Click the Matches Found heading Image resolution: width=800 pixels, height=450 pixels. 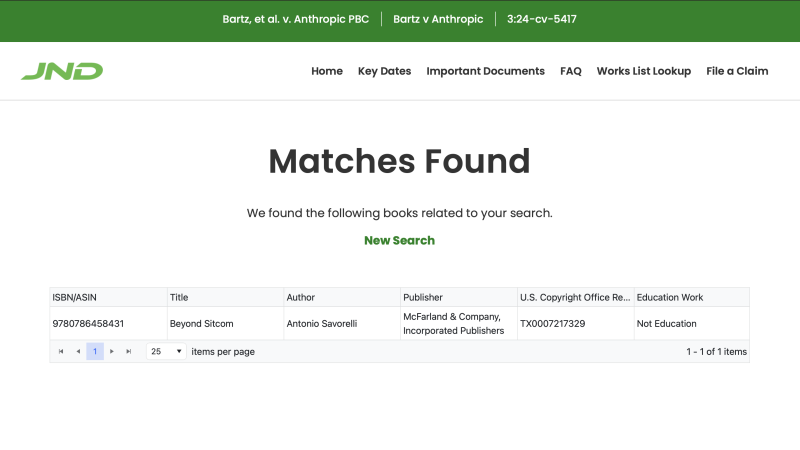(x=399, y=161)
